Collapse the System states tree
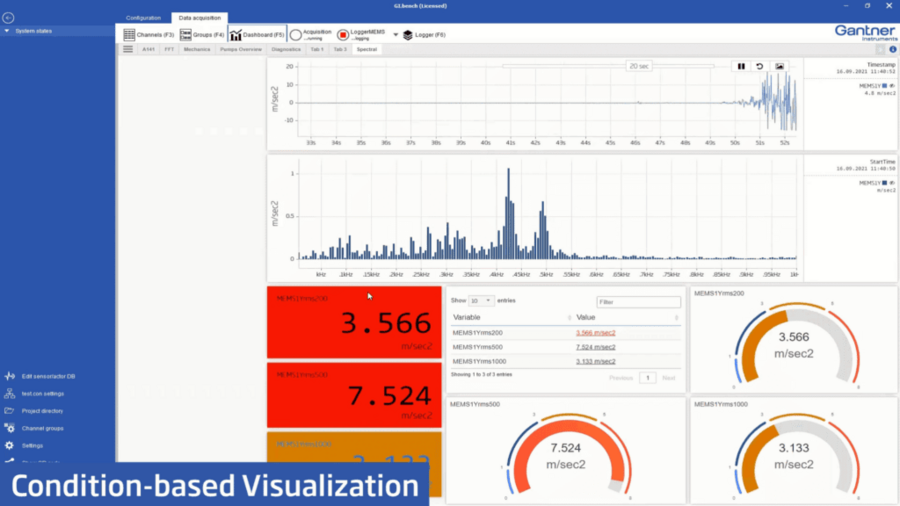The height and width of the screenshot is (506, 900). pyautogui.click(x=7, y=31)
